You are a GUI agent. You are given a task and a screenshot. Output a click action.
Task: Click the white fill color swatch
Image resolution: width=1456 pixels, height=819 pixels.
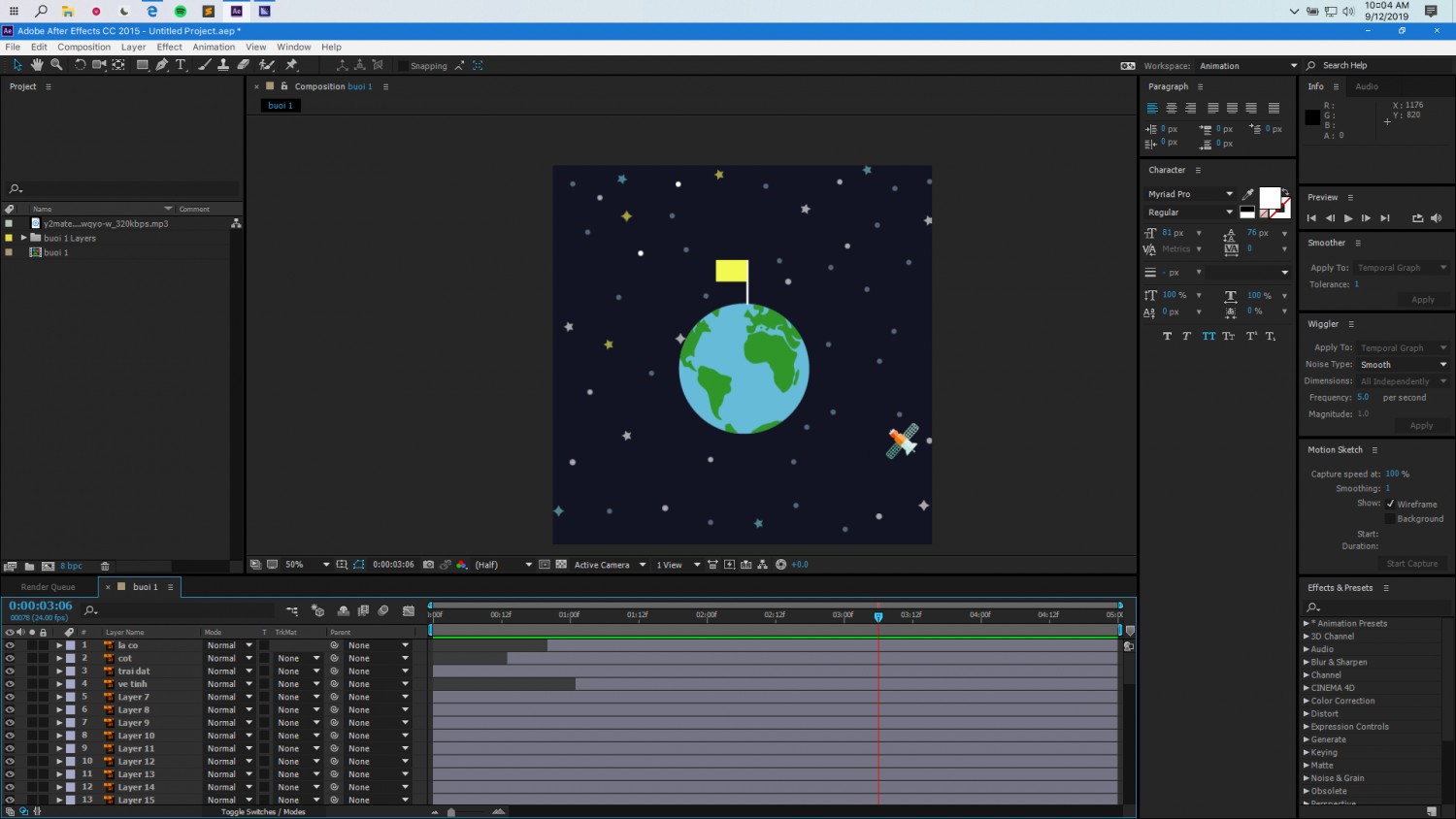pyautogui.click(x=1270, y=199)
